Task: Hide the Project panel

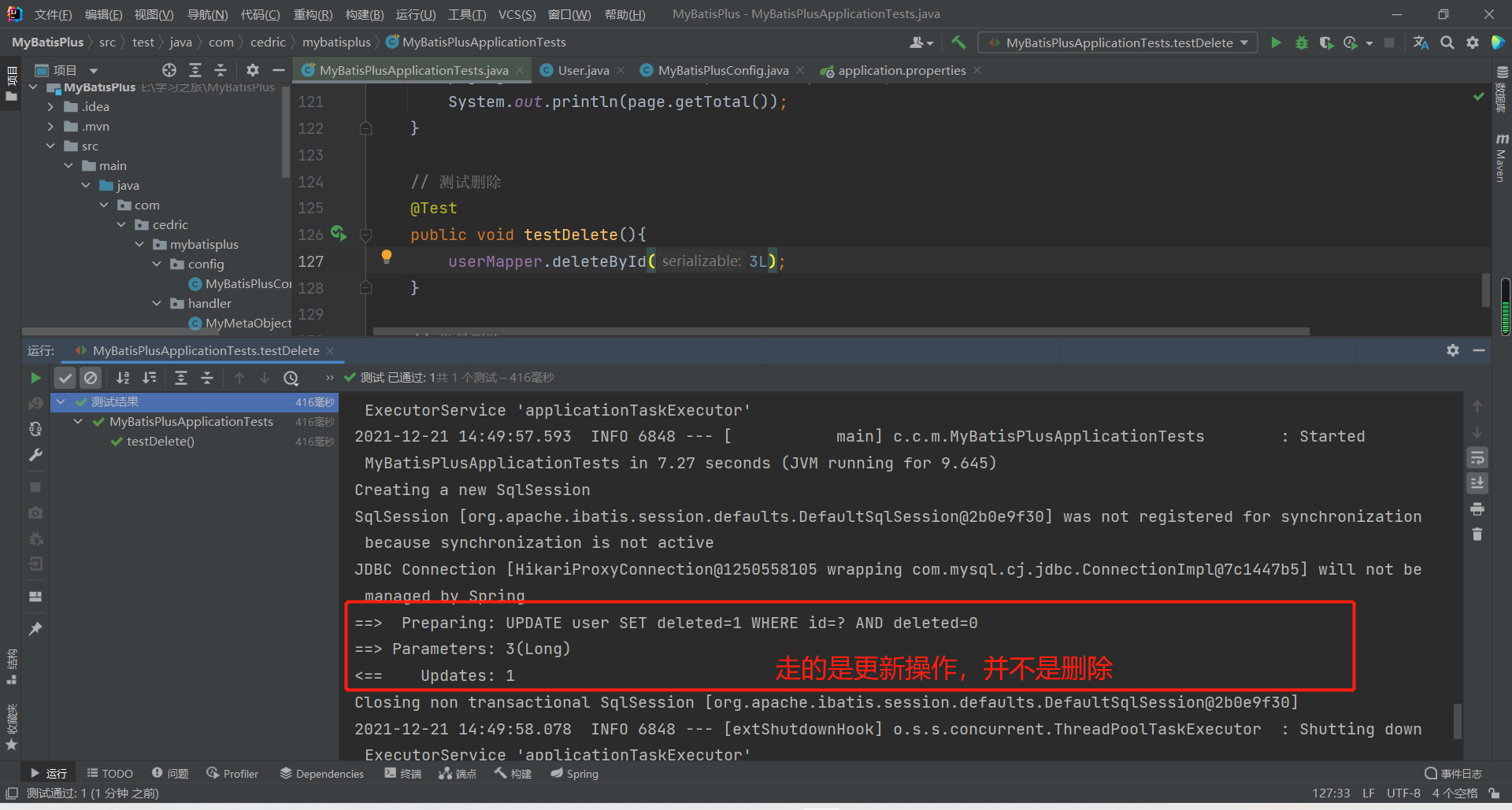Action: click(279, 70)
